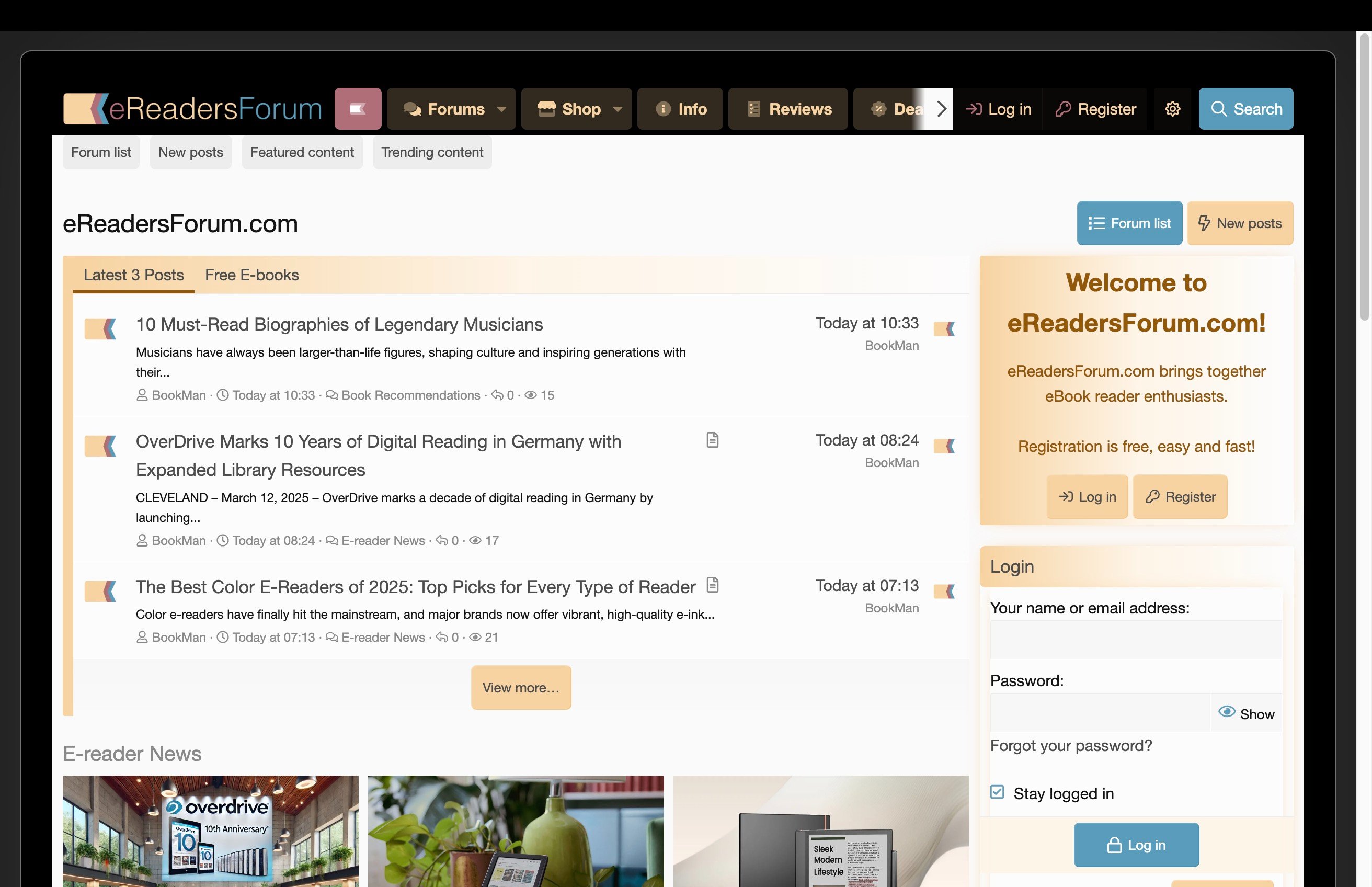
Task: Switch to the Free E-books tab
Action: coord(251,275)
